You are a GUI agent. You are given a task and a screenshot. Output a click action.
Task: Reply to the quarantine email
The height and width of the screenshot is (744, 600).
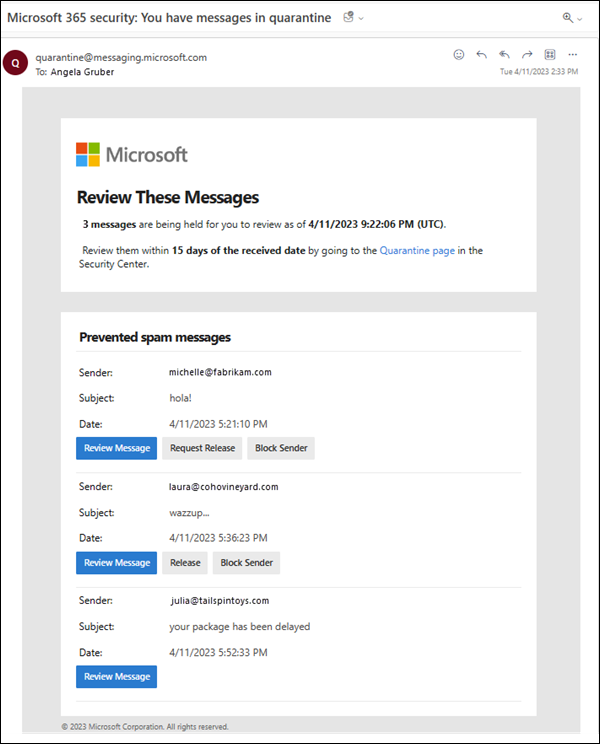pos(482,55)
